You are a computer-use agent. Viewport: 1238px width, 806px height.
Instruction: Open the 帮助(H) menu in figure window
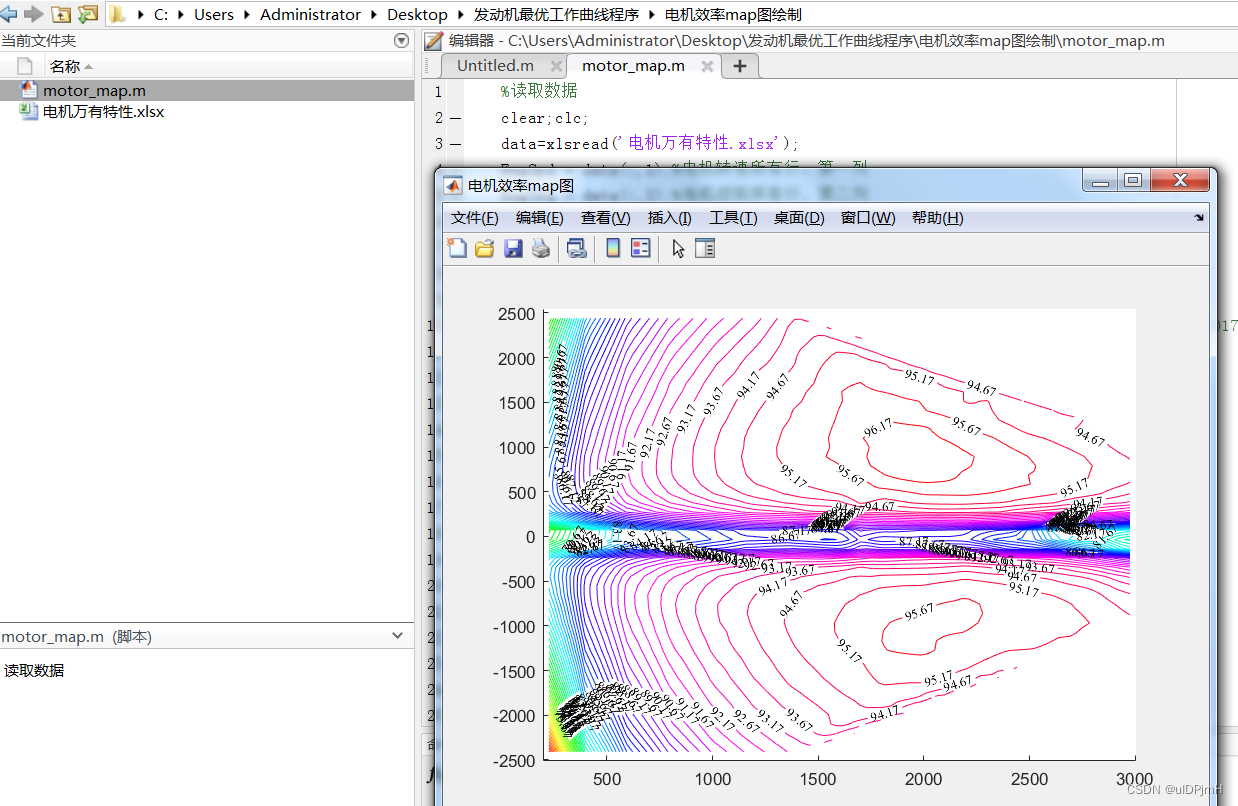tap(938, 218)
